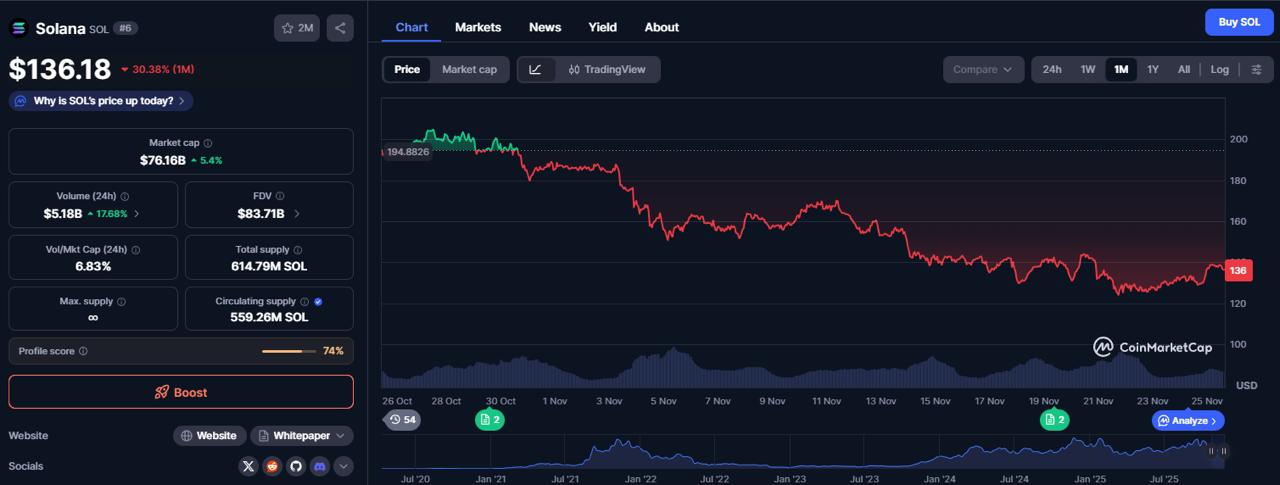Open Why is SOL's price up today
The height and width of the screenshot is (485, 1280).
[101, 101]
